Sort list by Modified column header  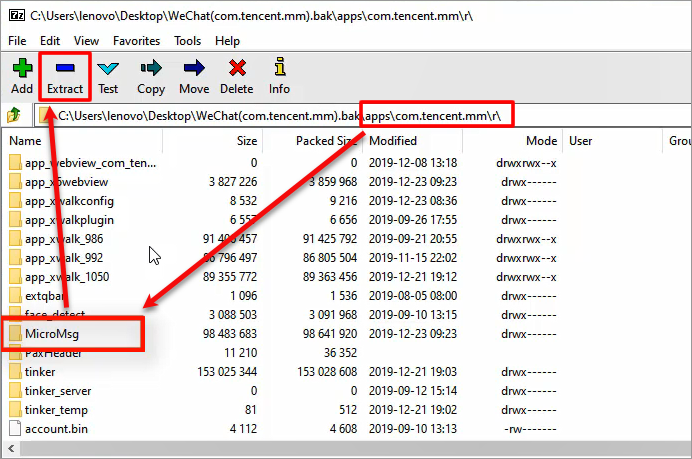click(392, 141)
